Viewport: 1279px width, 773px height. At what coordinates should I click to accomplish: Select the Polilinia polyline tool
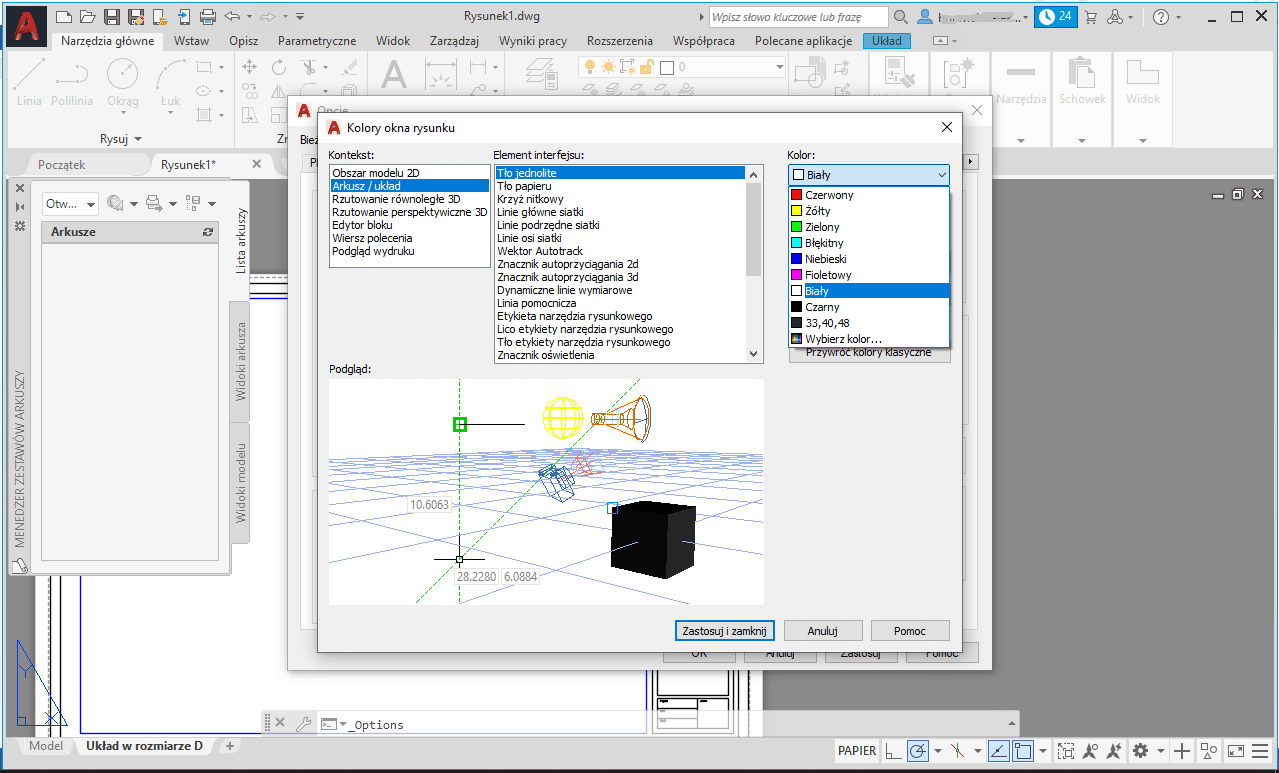pos(72,82)
